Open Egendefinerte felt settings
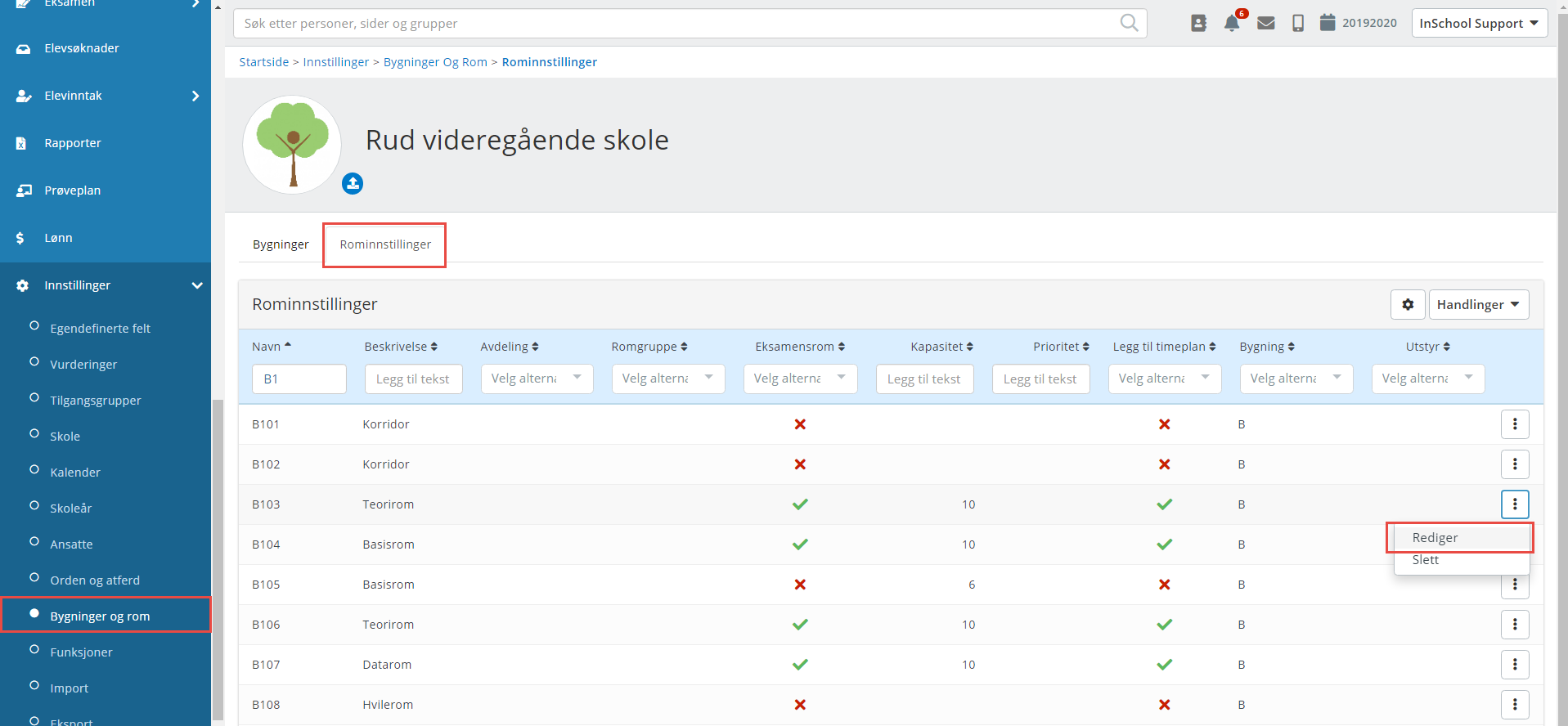The width and height of the screenshot is (1568, 726). [101, 329]
